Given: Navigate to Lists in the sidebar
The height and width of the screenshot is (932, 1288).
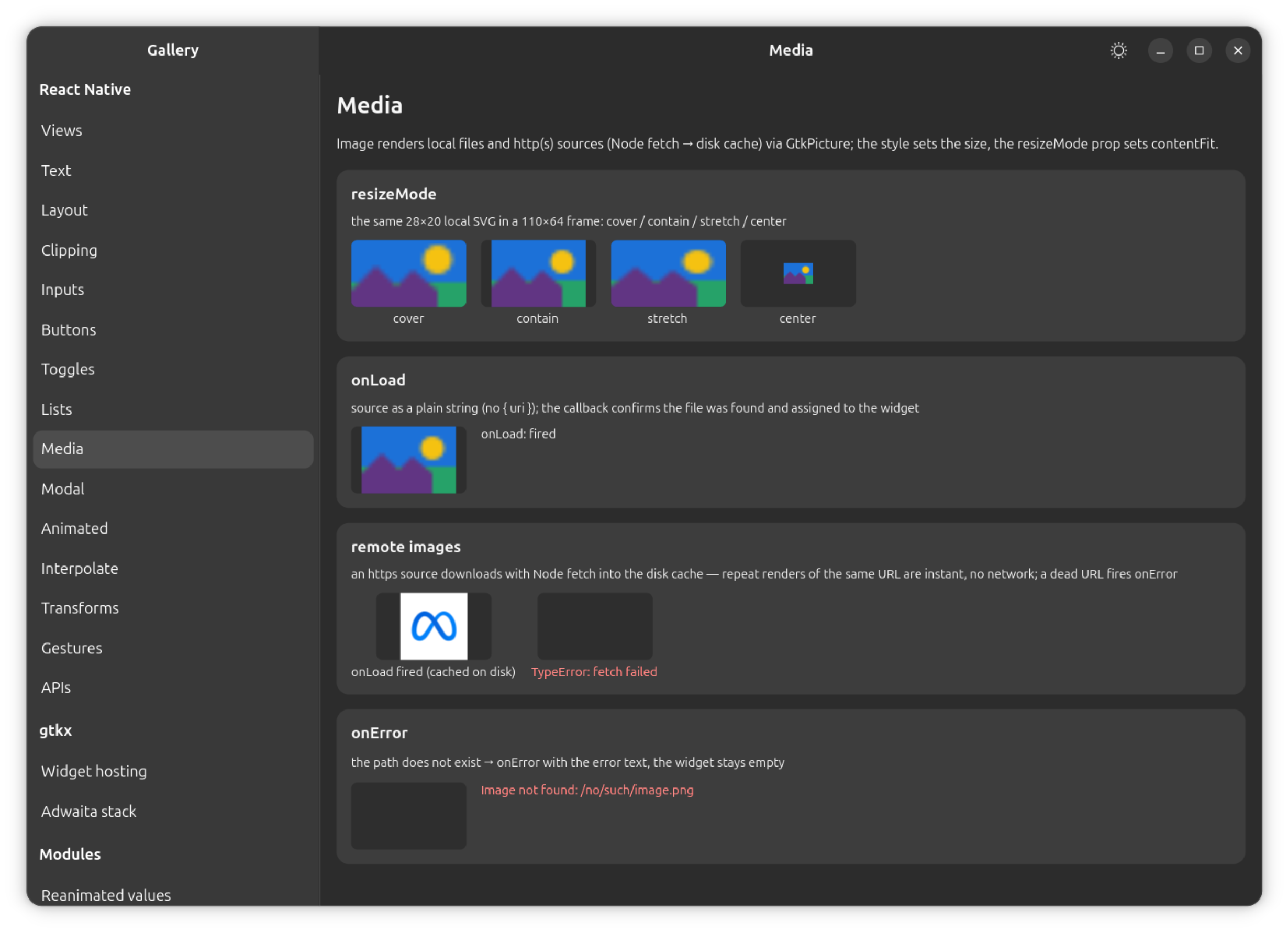Looking at the screenshot, I should [x=173, y=409].
